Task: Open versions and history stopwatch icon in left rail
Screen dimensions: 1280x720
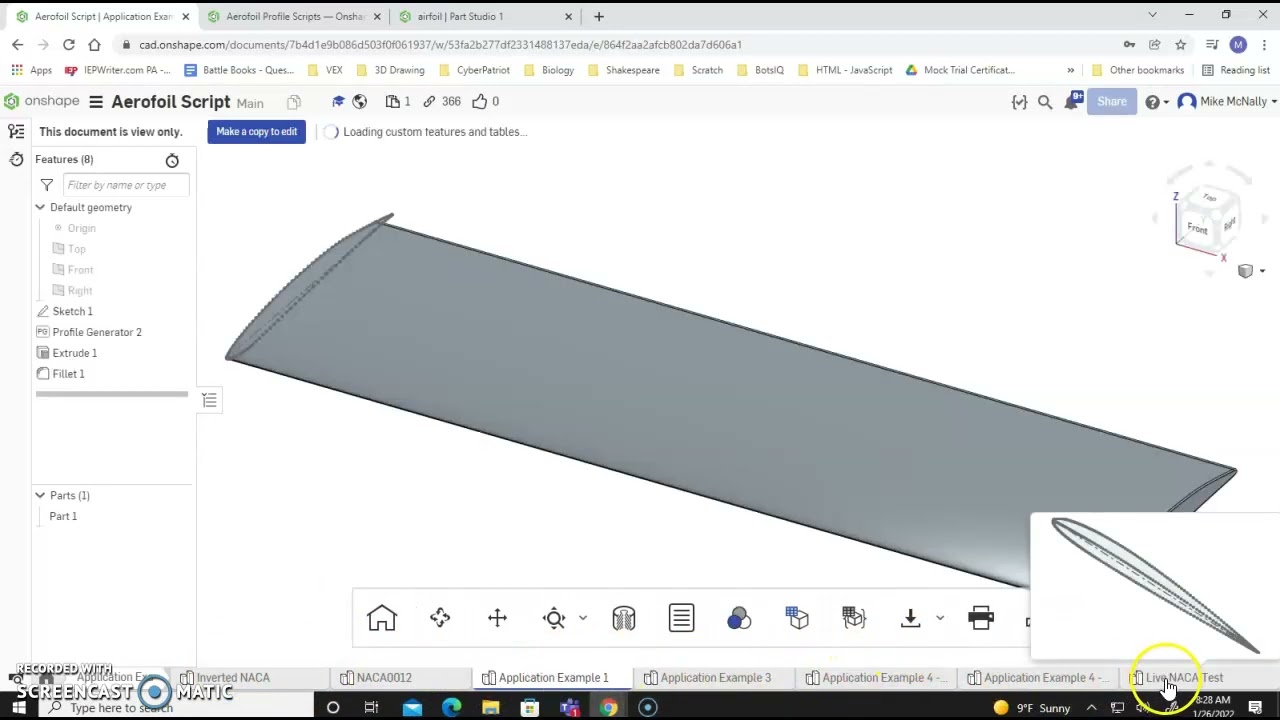Action: point(16,160)
